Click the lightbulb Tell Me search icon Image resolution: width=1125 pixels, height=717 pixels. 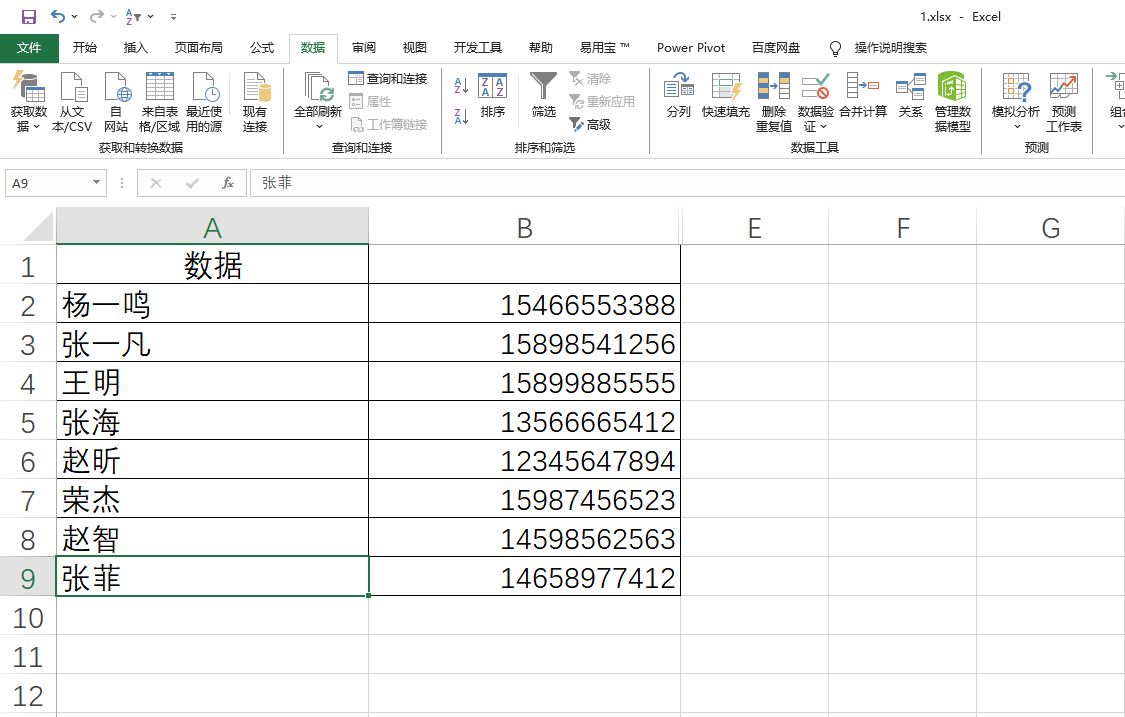pos(835,48)
